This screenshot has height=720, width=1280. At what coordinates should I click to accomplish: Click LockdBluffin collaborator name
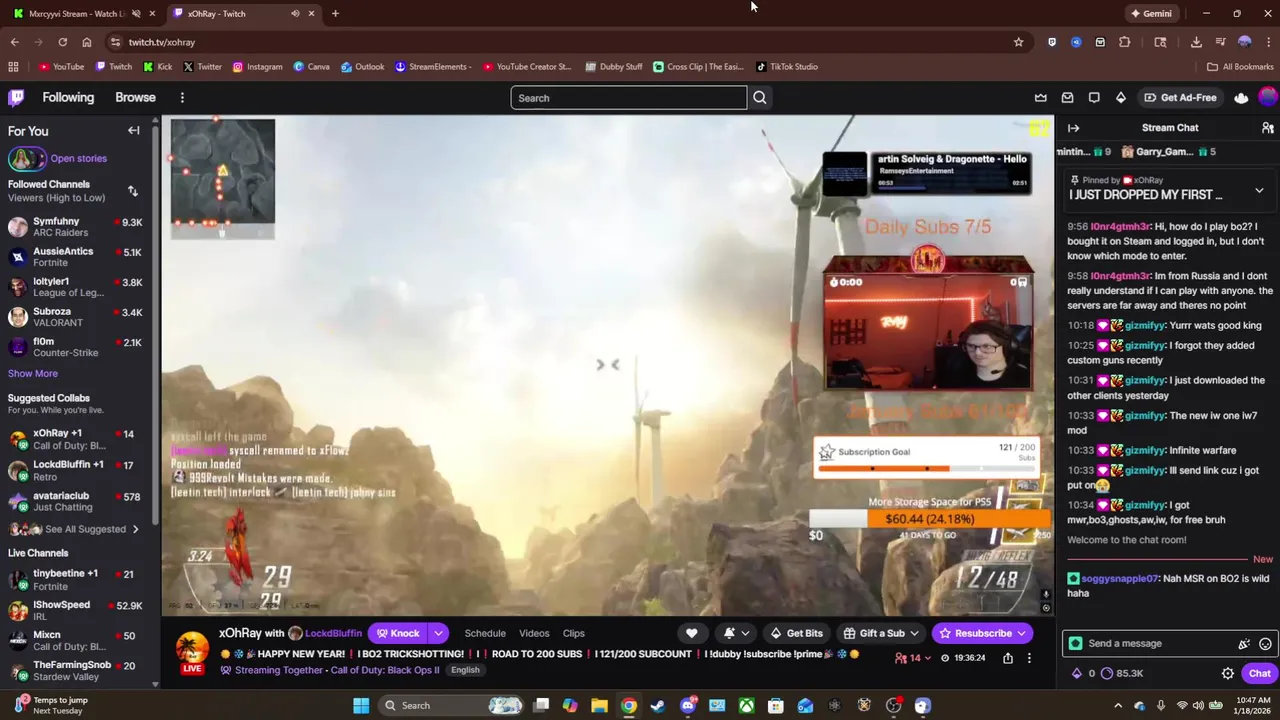333,633
